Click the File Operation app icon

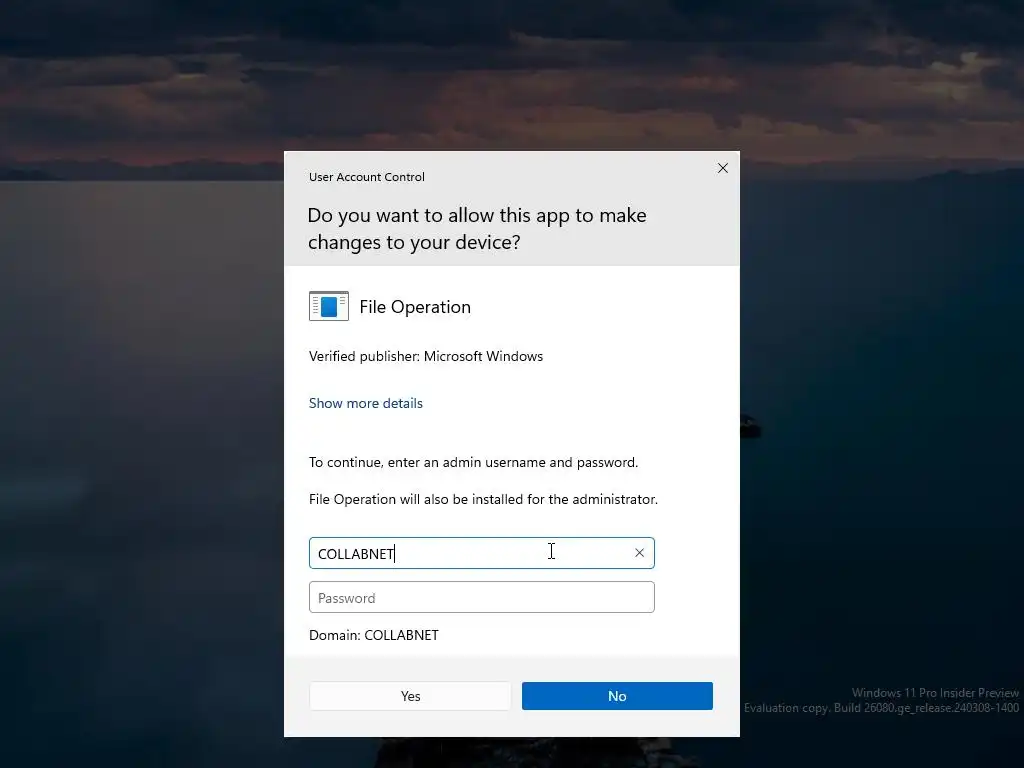[x=328, y=306]
